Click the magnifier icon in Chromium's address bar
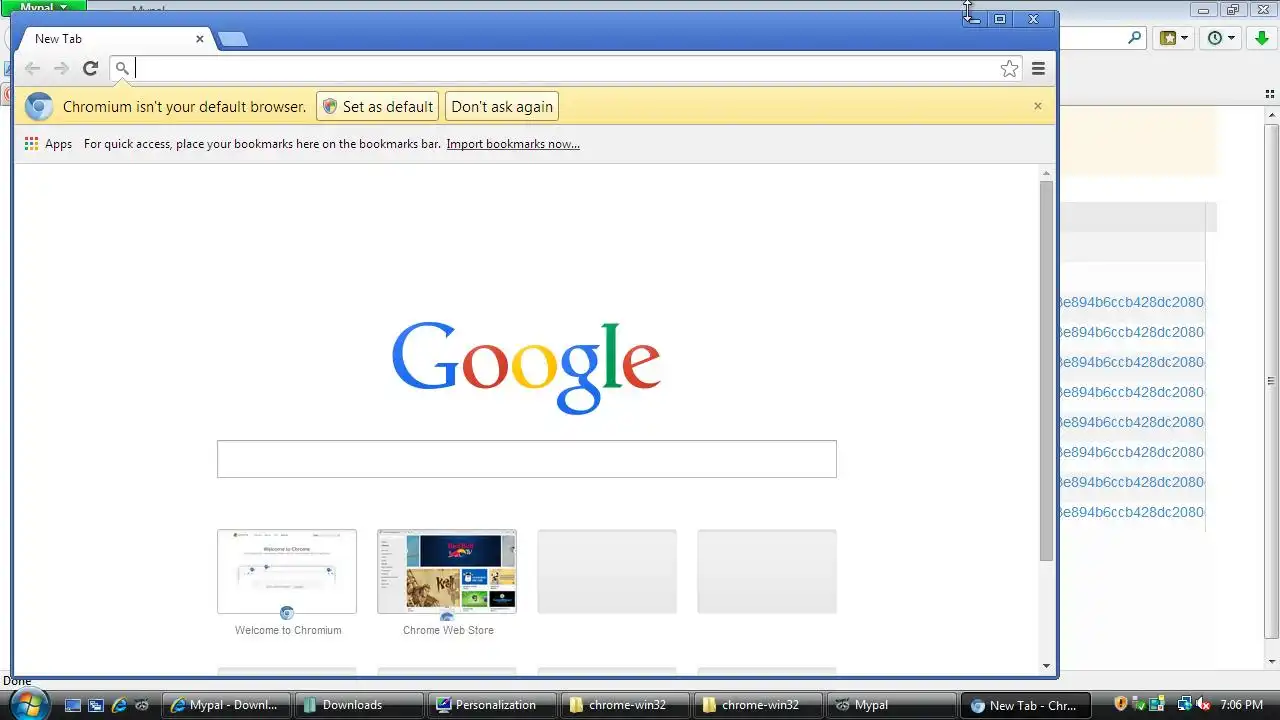1280x720 pixels. click(122, 69)
